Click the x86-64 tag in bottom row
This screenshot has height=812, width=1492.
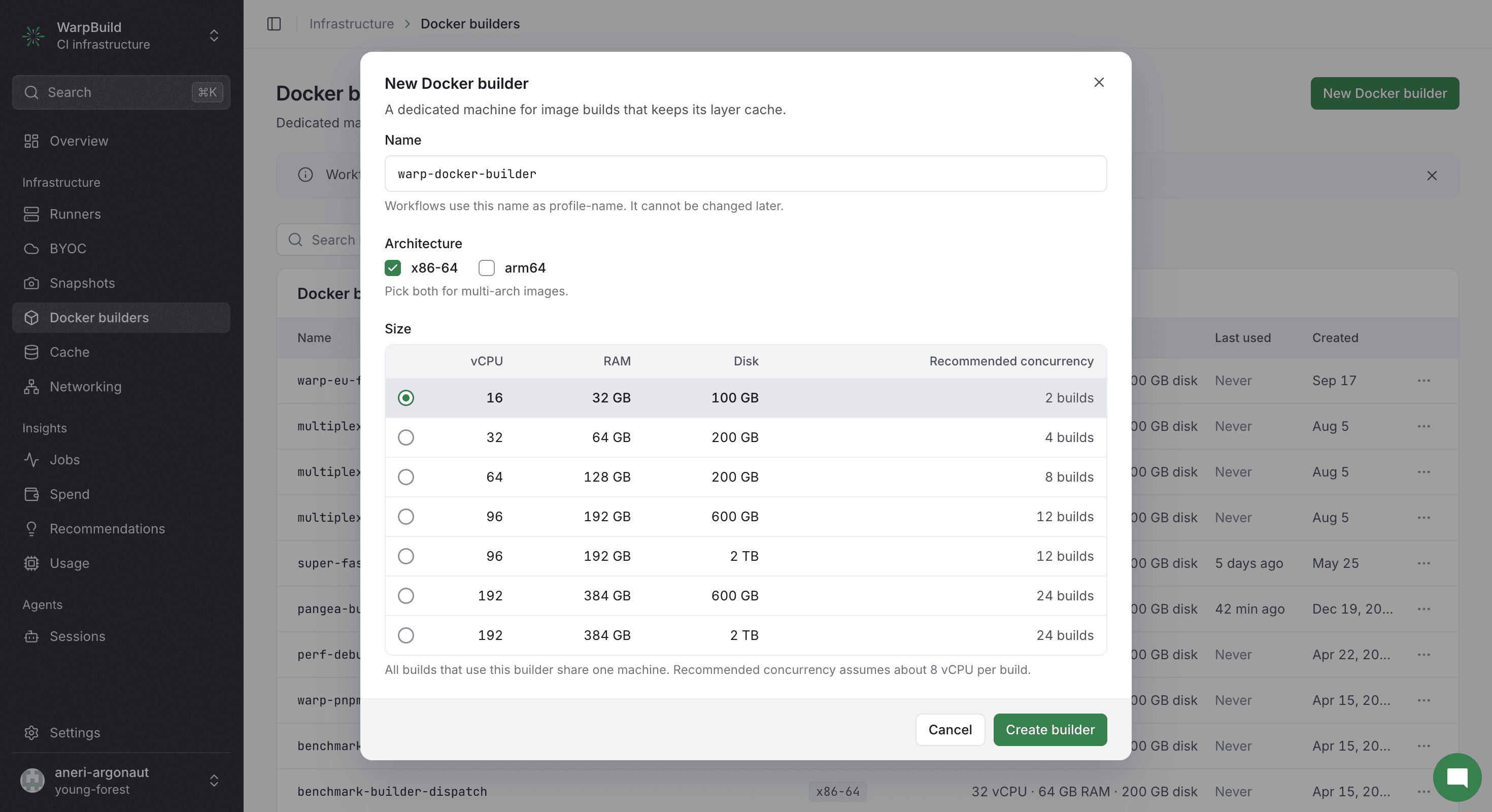click(x=837, y=792)
